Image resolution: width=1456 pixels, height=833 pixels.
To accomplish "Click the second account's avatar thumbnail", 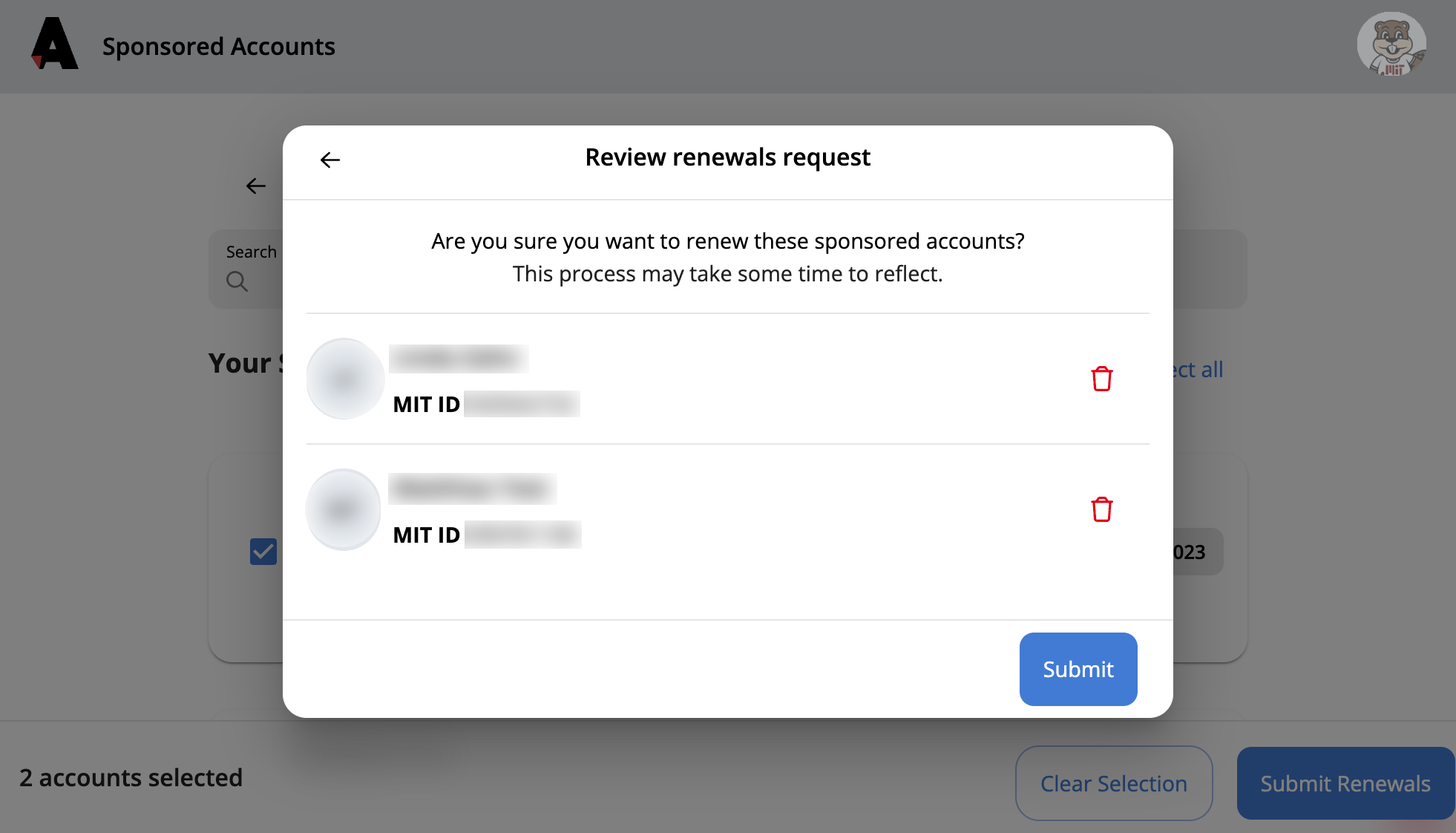I will point(343,509).
